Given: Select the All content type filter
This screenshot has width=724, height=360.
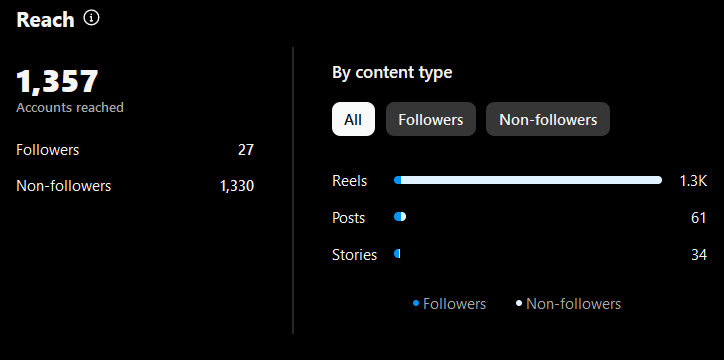Looking at the screenshot, I should 353,119.
